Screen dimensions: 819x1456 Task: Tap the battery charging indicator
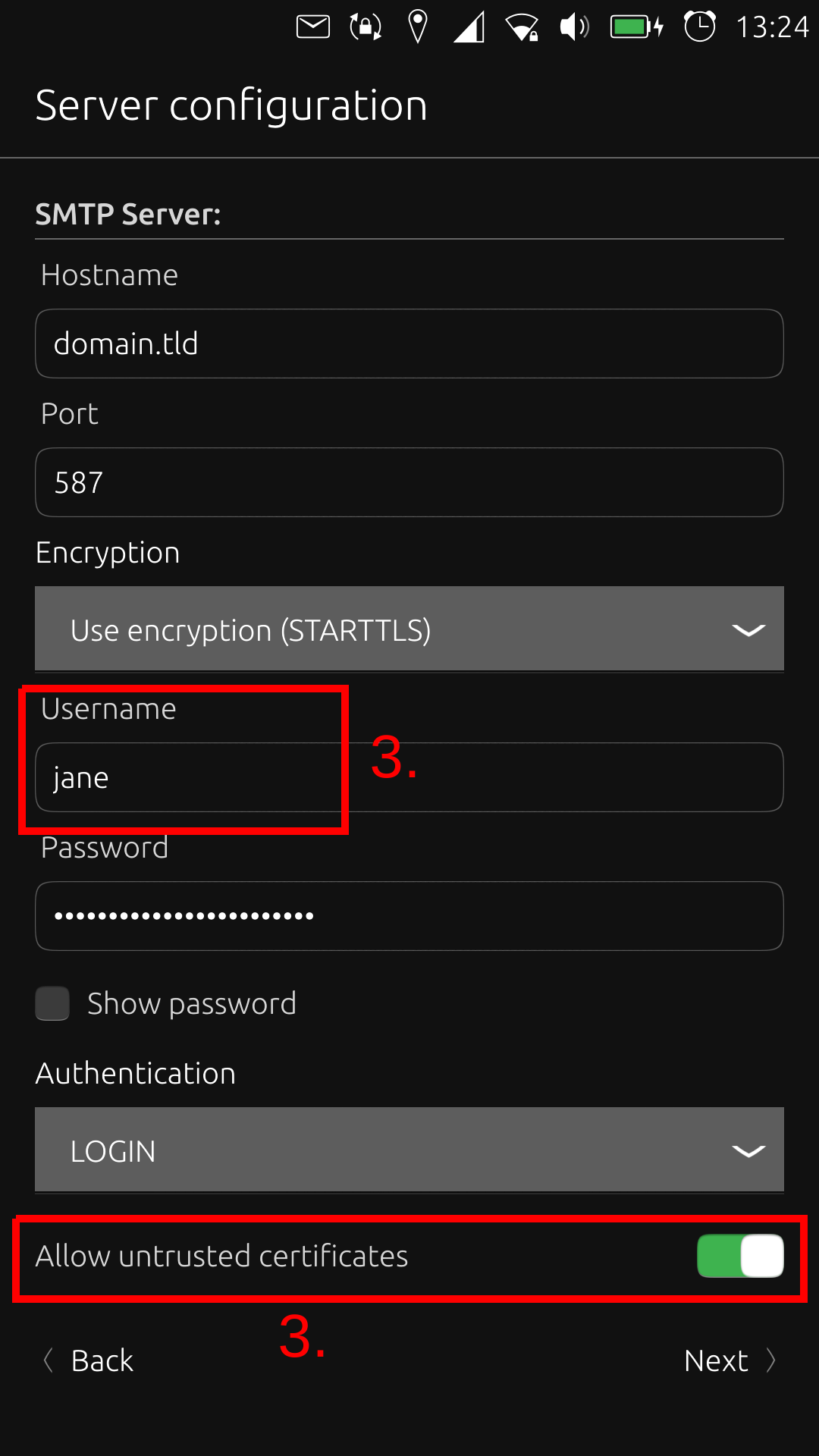[x=637, y=27]
